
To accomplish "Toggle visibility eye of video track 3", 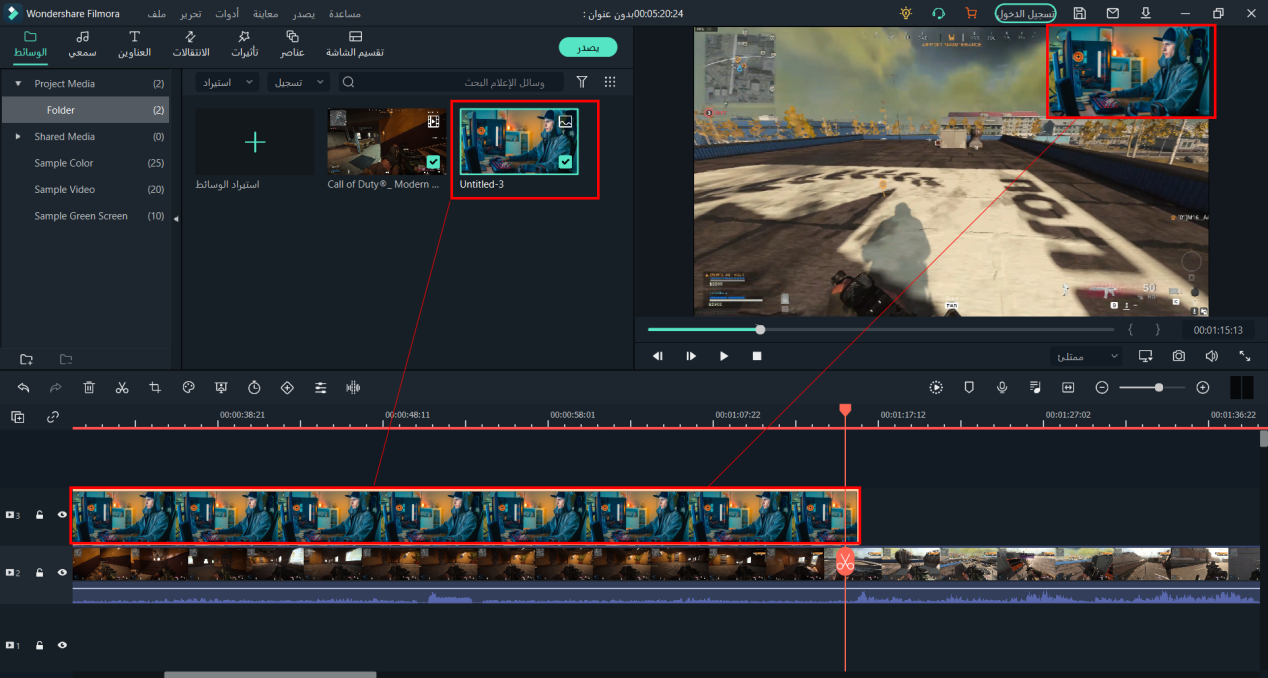I will pyautogui.click(x=62, y=515).
